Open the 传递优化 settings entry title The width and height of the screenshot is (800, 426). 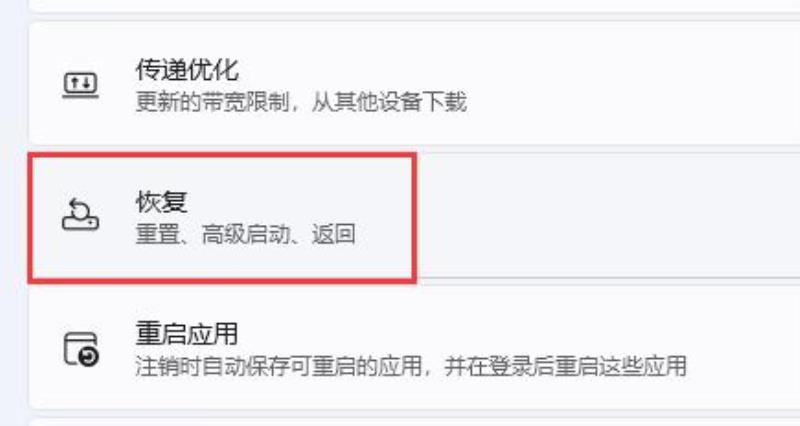[187, 69]
